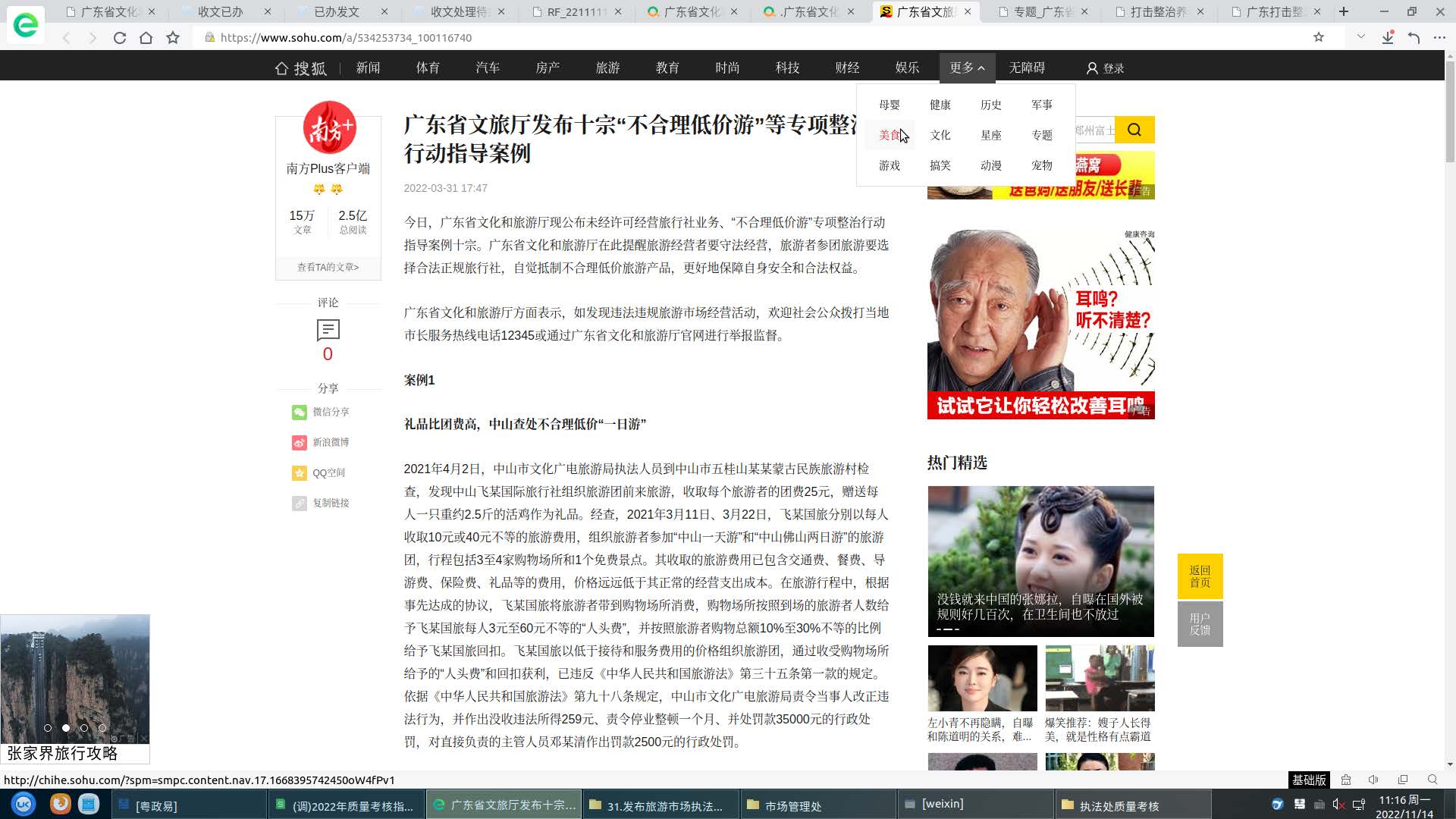Collapse the 更多 dropdown menu
The image size is (1456, 819).
[967, 67]
